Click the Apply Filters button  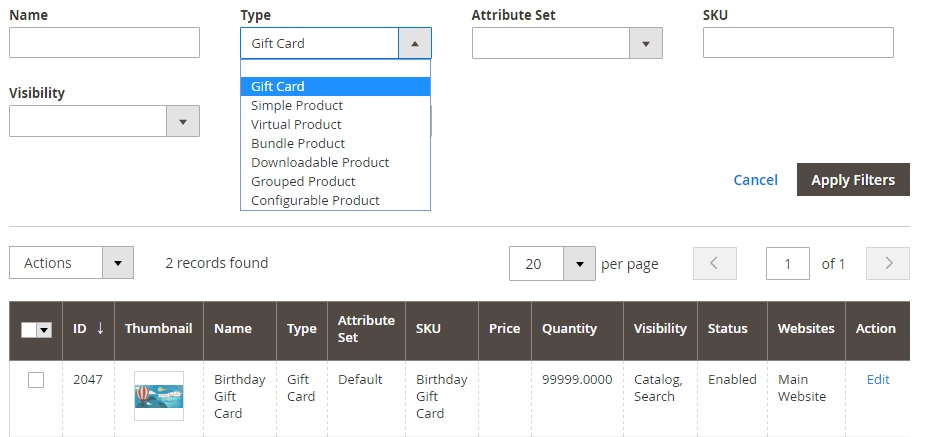pyautogui.click(x=852, y=180)
